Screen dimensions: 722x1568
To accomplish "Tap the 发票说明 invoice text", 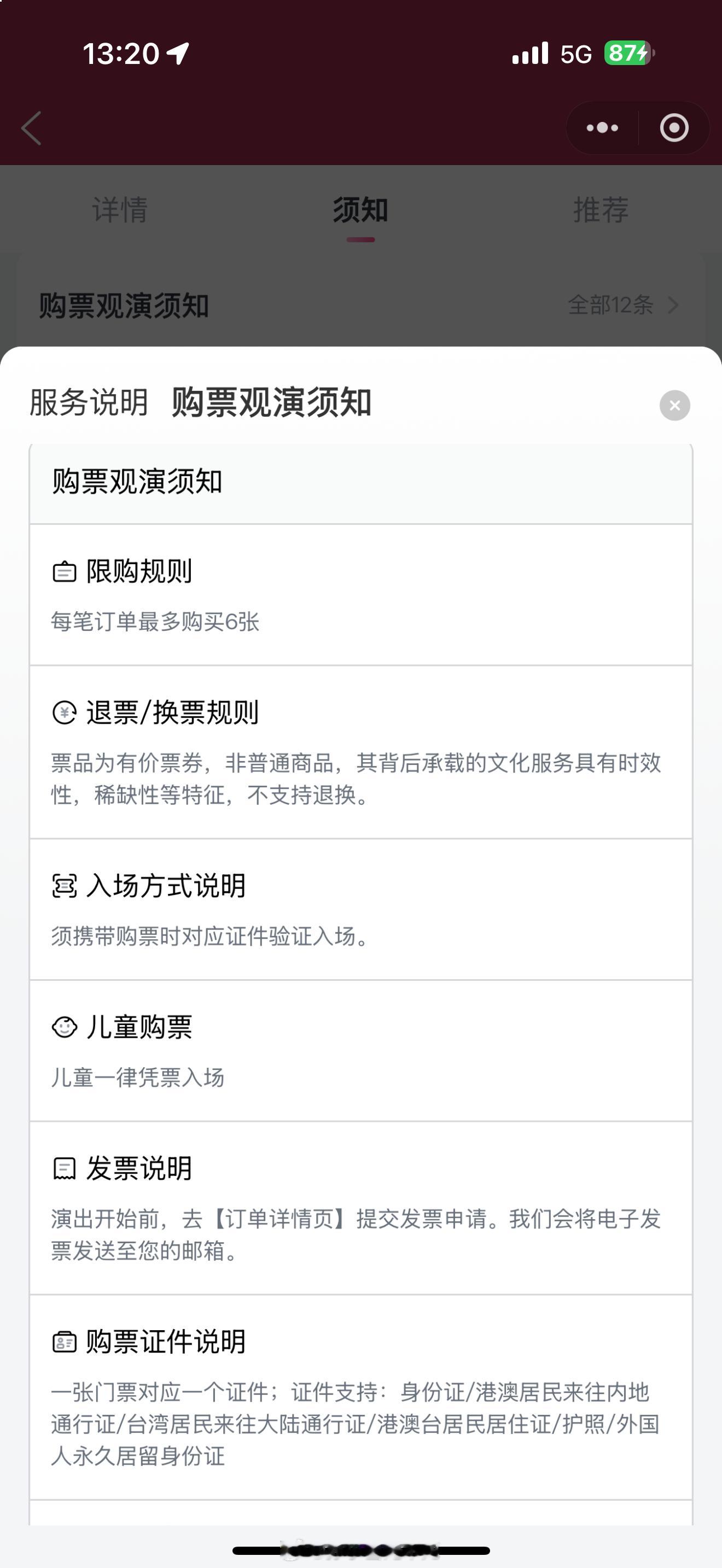I will pos(356,1235).
